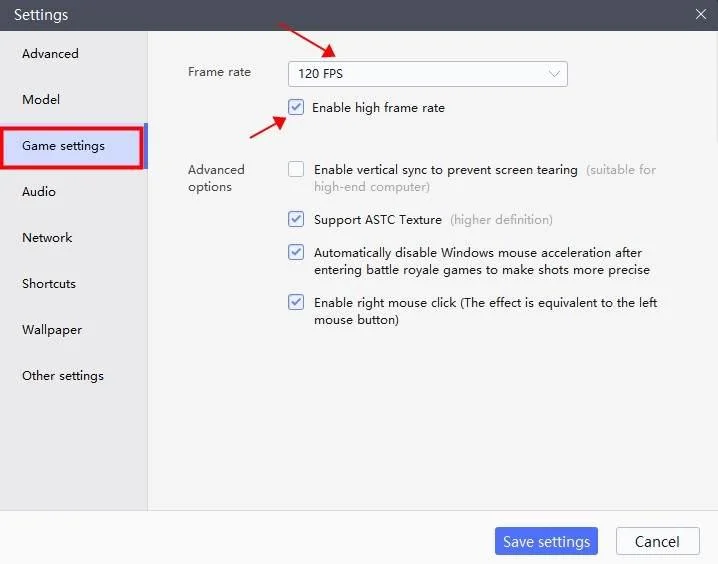Click the 'Support ASTC Texture' label text
The width and height of the screenshot is (718, 564).
click(378, 220)
